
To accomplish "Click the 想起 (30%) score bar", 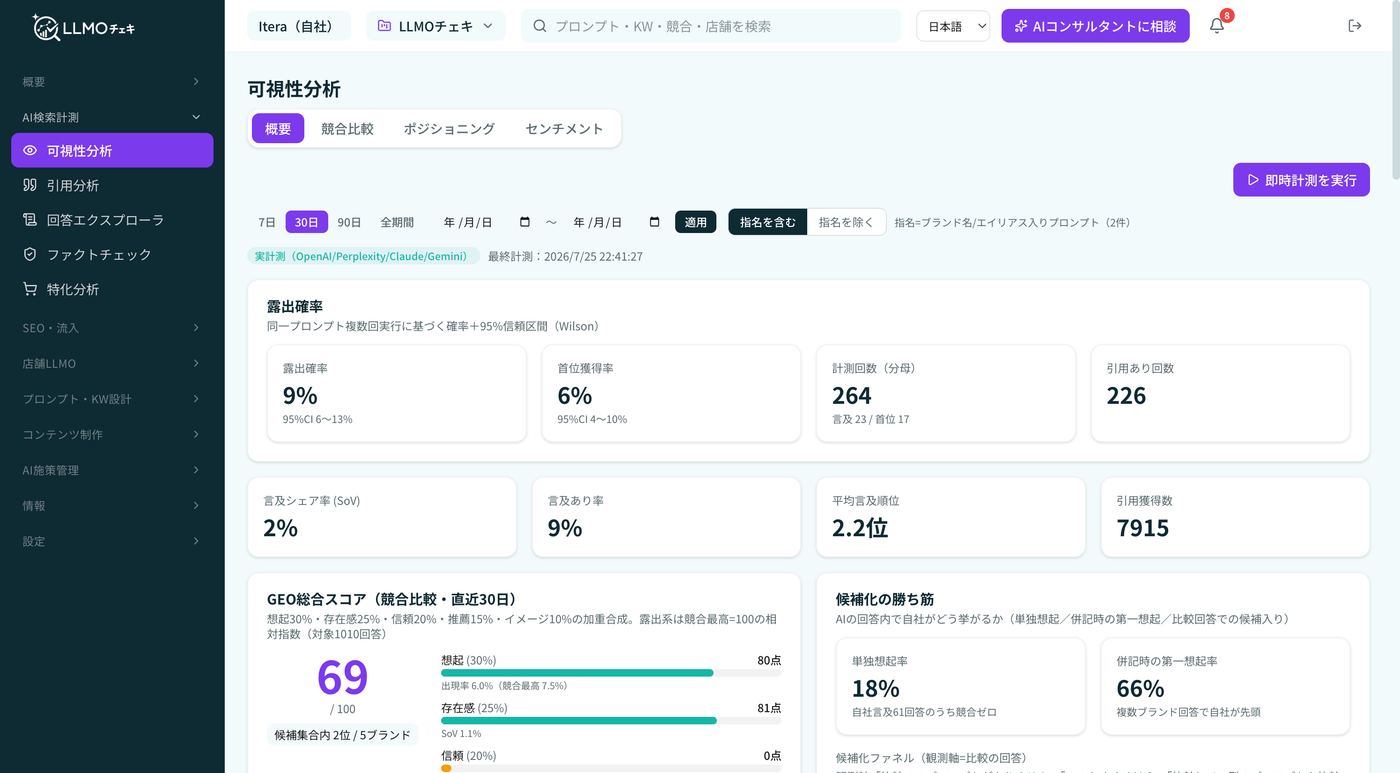I will [611, 673].
